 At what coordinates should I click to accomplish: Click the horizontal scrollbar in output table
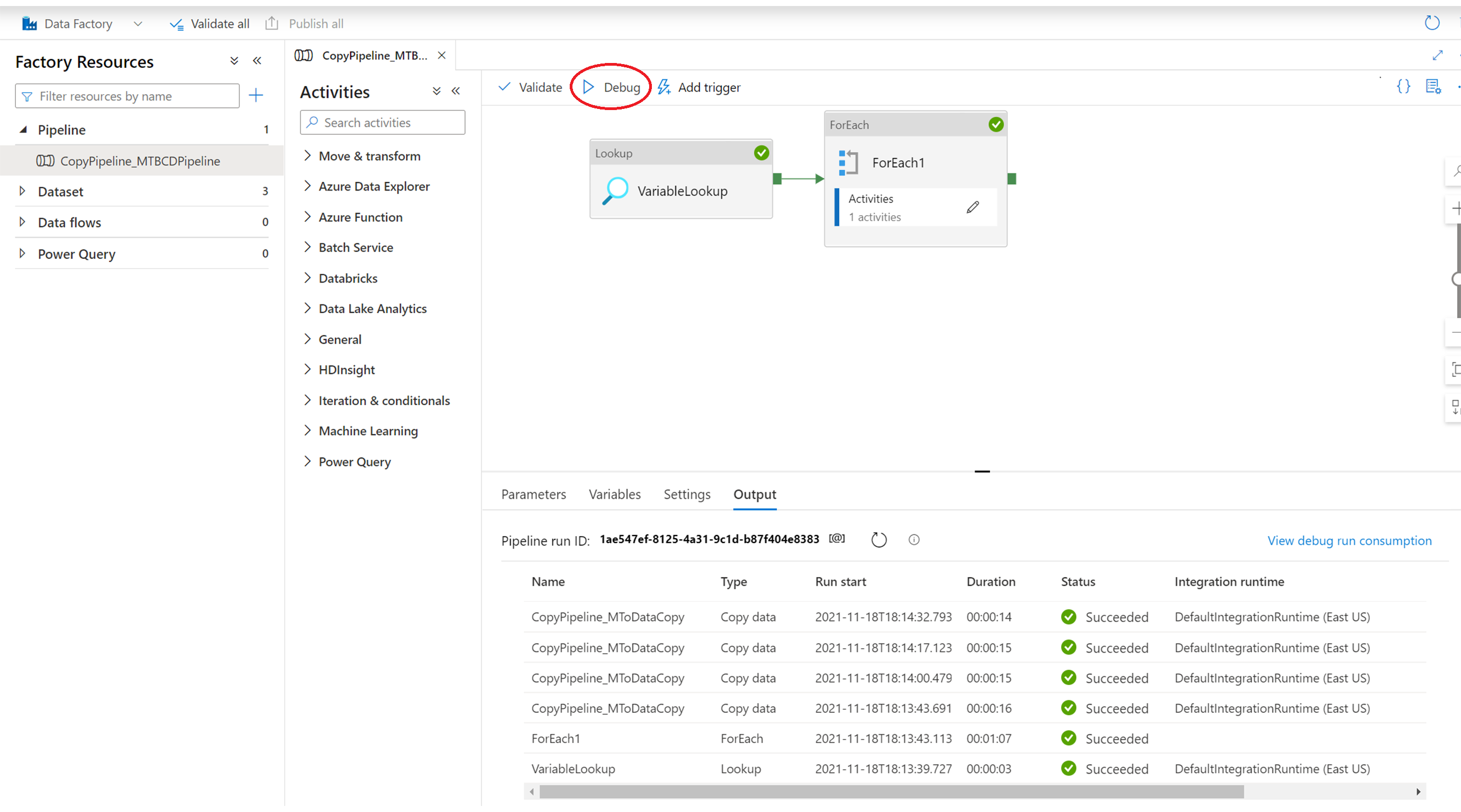point(892,792)
